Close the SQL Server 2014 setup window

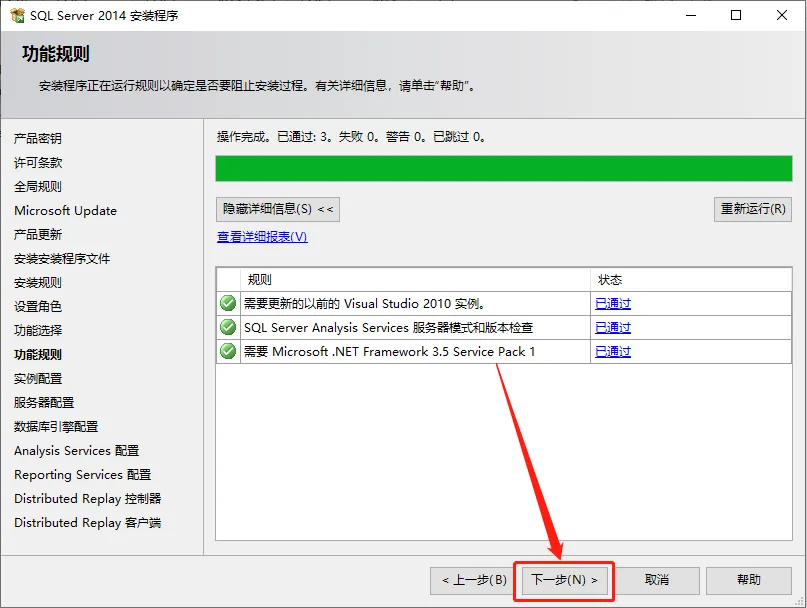tap(782, 15)
